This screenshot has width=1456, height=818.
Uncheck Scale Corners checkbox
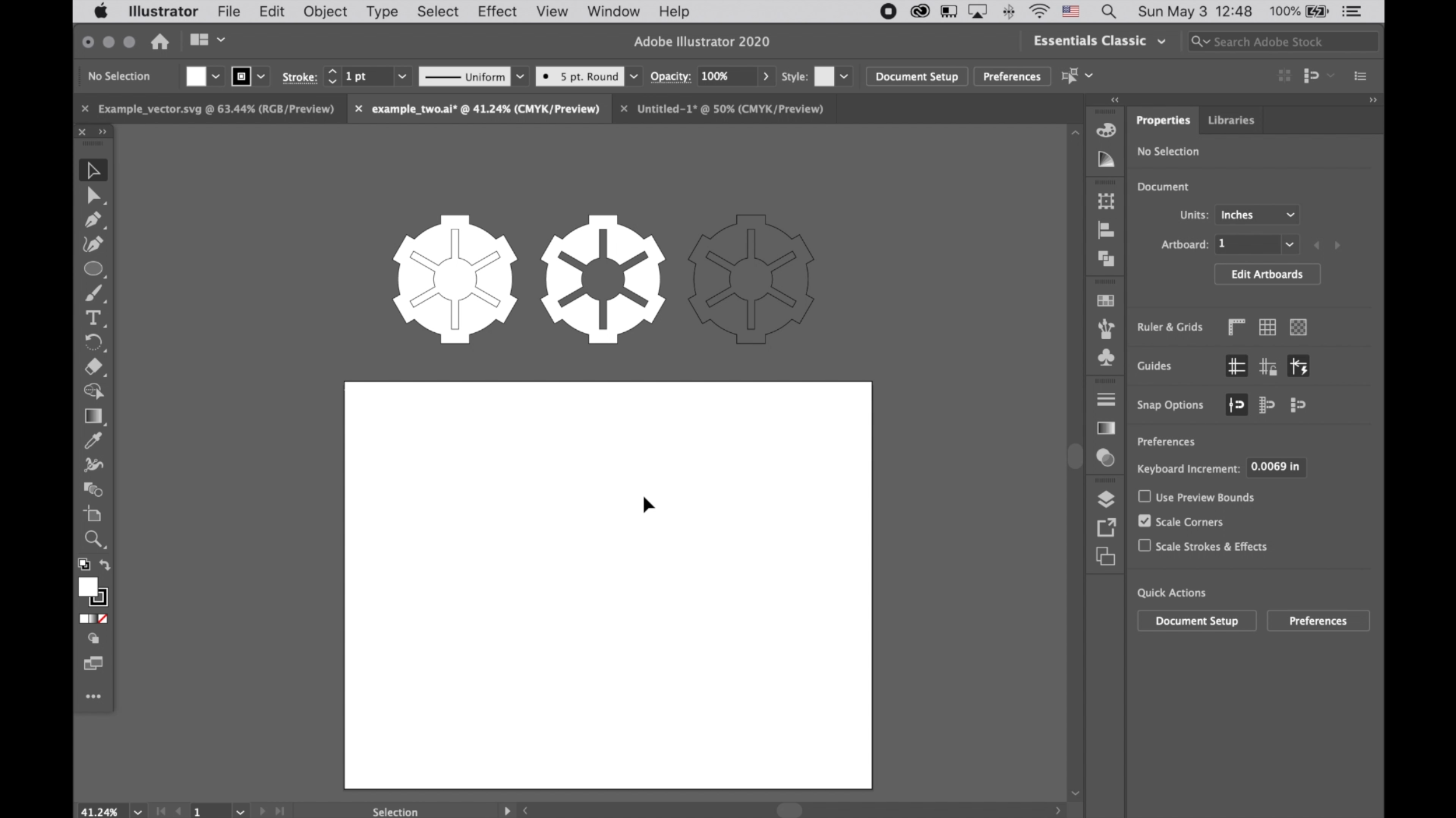click(x=1144, y=521)
